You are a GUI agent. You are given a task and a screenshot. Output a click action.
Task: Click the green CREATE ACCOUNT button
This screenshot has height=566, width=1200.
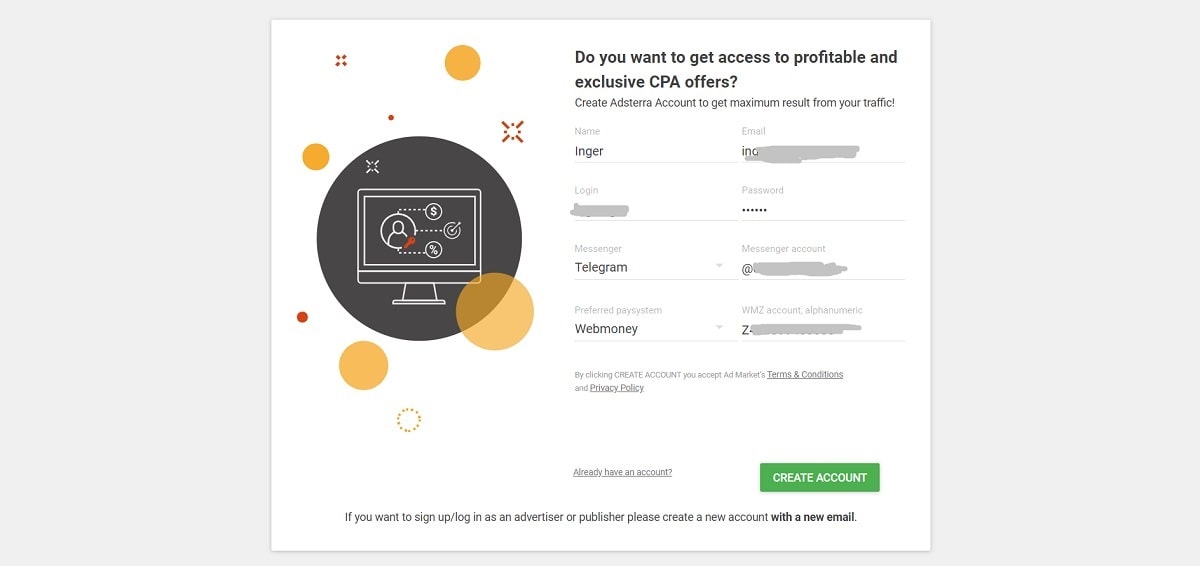(x=820, y=477)
